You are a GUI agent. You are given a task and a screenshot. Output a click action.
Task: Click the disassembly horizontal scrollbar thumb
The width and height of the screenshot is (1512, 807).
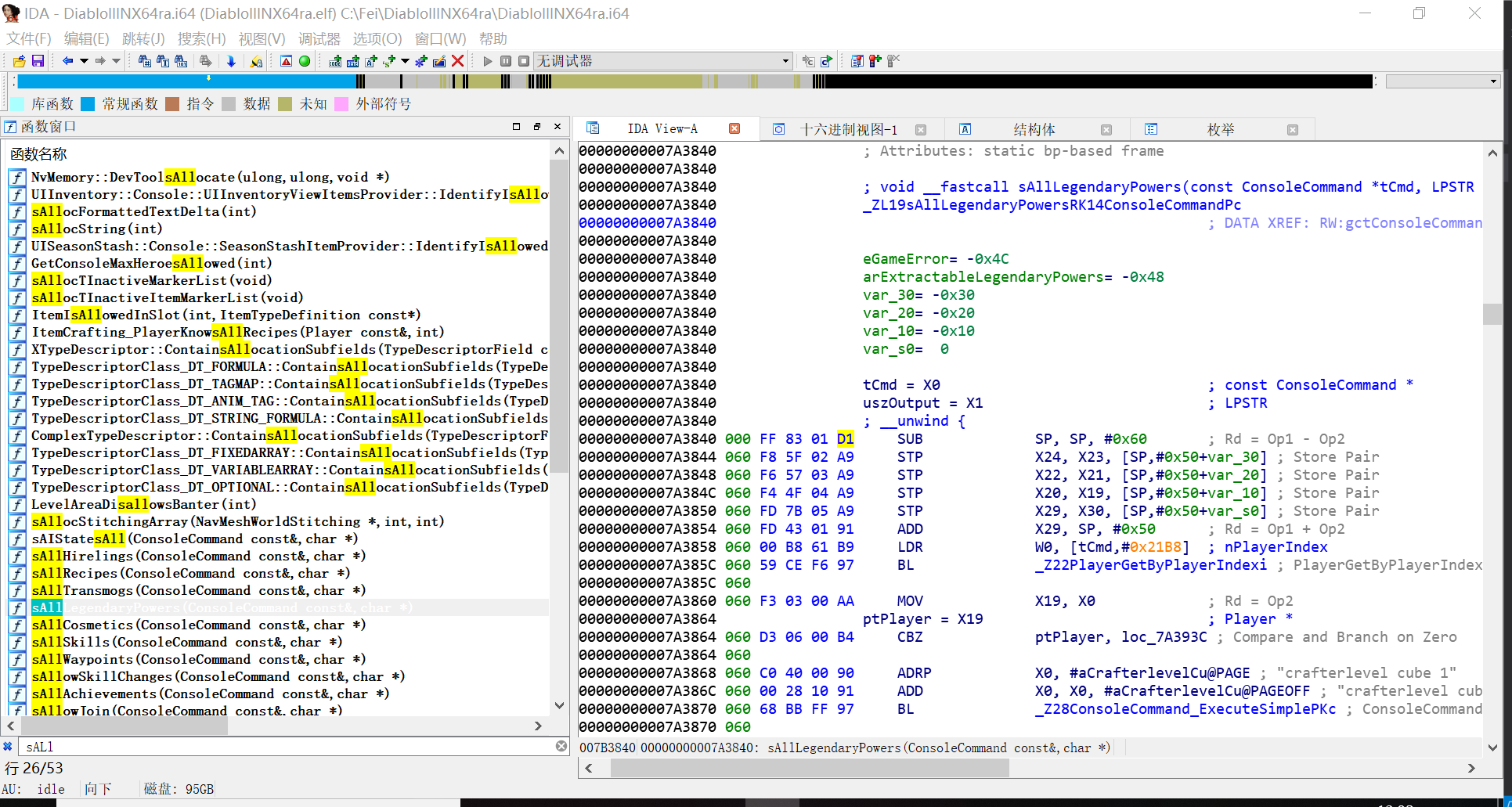point(810,769)
